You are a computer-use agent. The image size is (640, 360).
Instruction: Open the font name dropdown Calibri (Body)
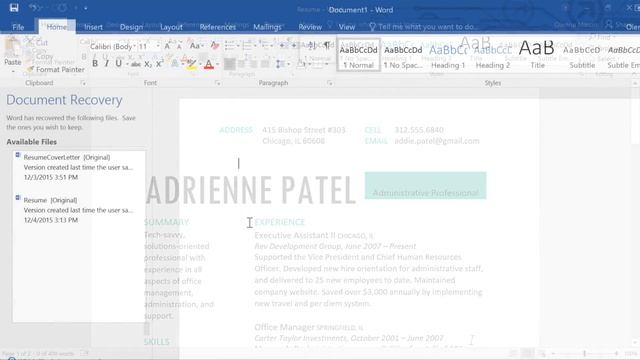(134, 46)
